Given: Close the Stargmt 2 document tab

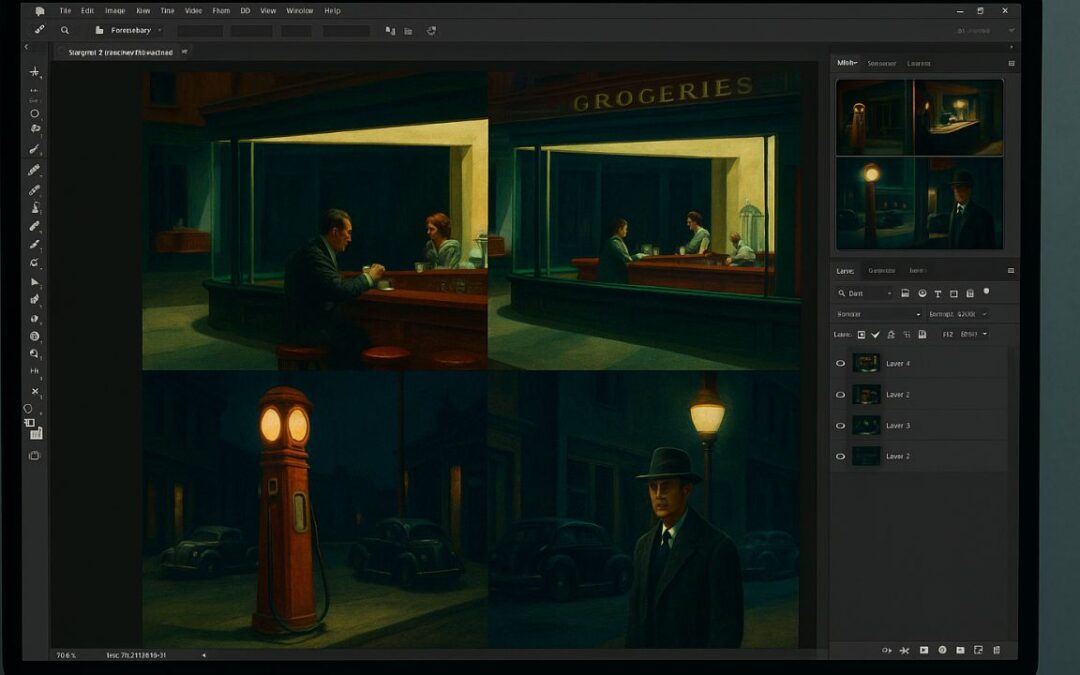Looking at the screenshot, I should pos(184,52).
